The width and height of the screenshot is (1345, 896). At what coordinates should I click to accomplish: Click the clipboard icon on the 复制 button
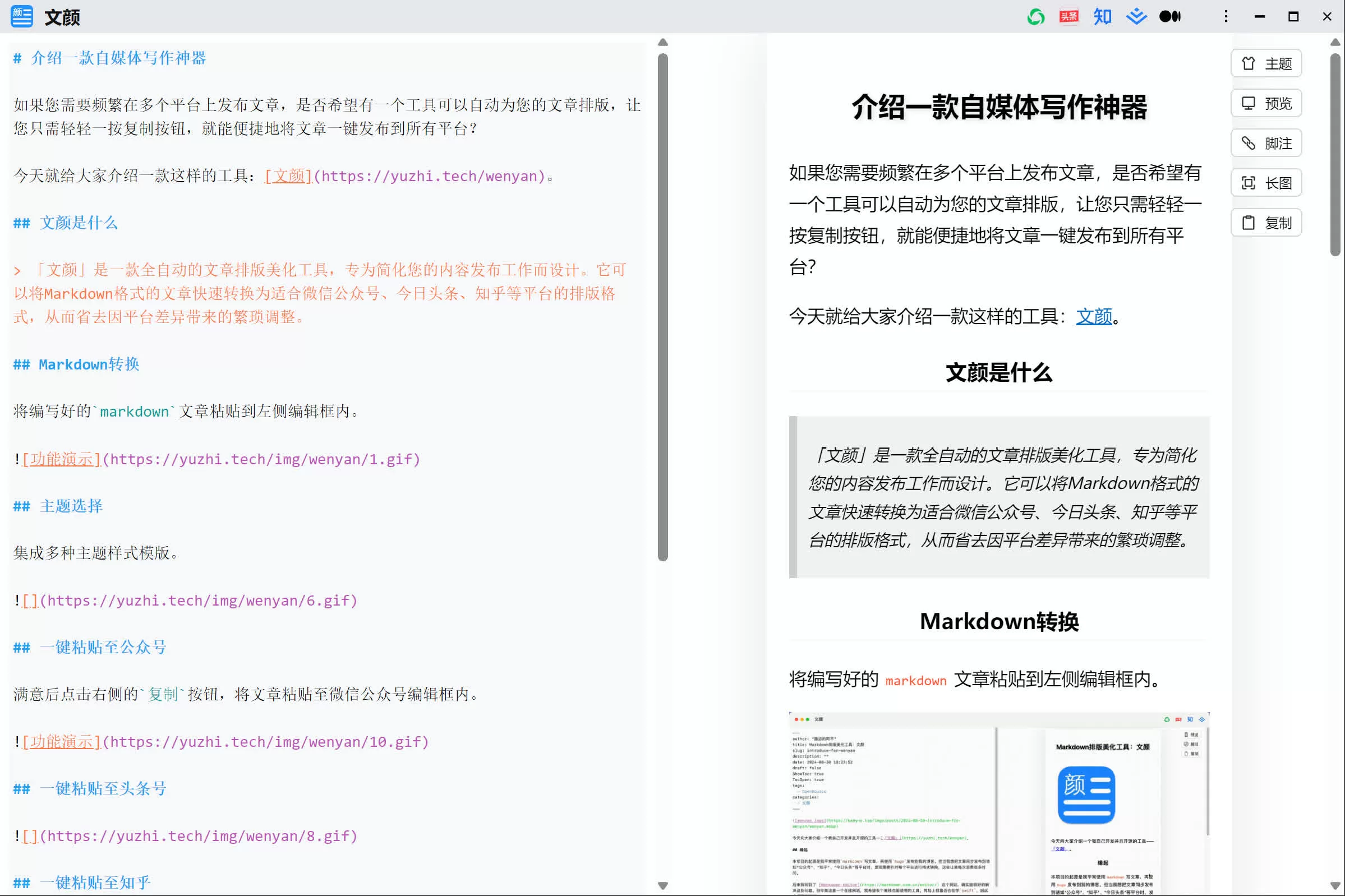coord(1250,223)
